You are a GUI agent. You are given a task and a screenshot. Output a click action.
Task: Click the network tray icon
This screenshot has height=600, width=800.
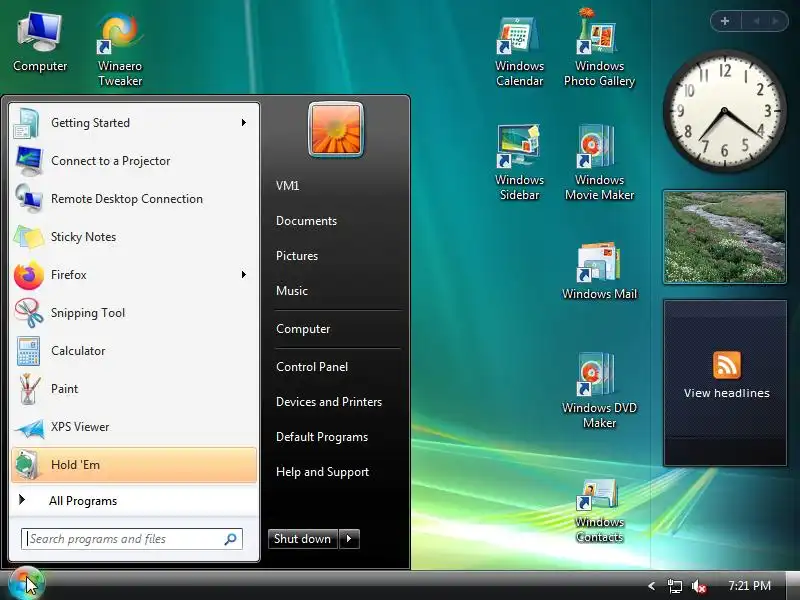pos(674,586)
